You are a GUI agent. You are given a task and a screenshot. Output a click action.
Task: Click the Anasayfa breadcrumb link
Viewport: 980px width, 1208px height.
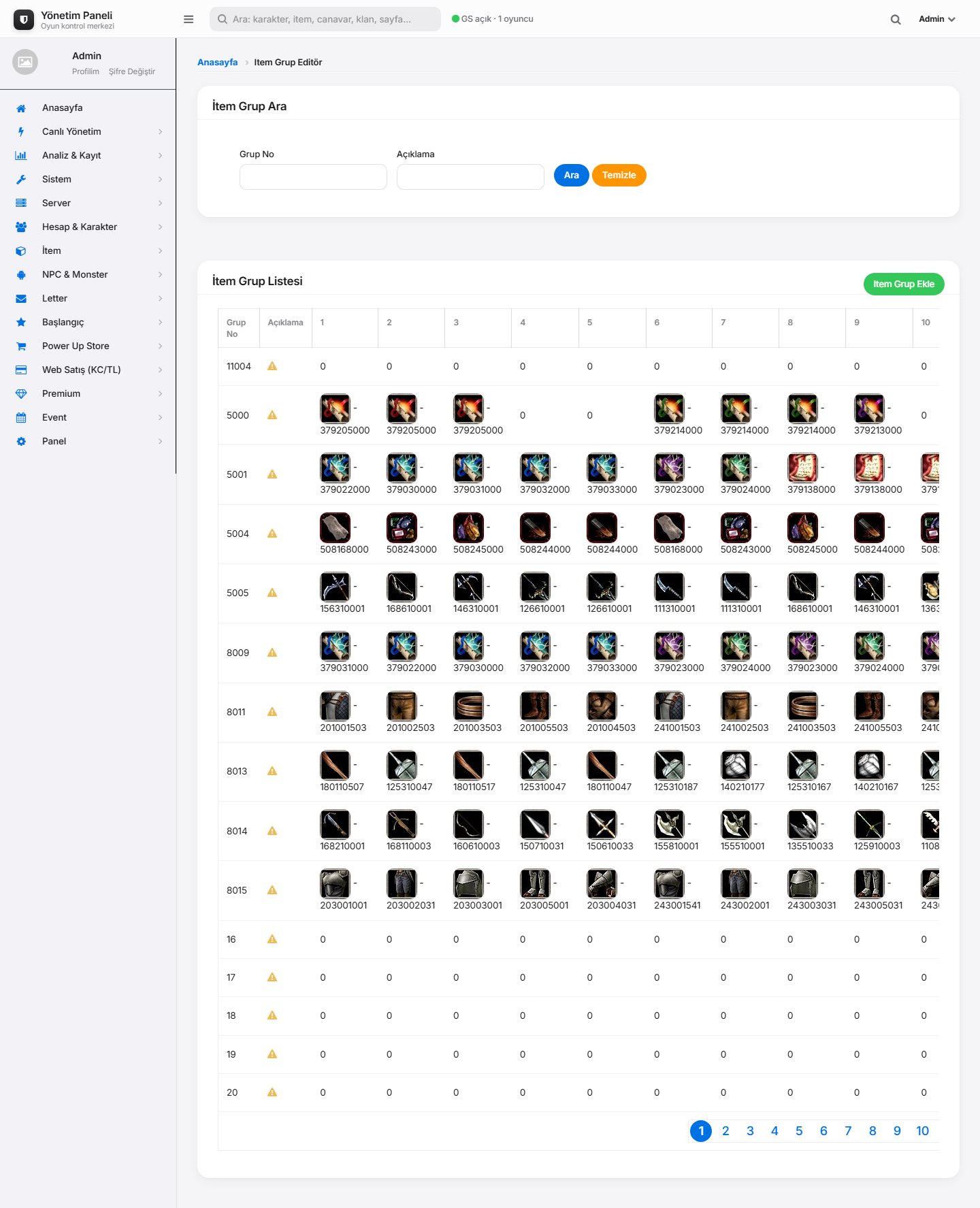click(x=218, y=63)
